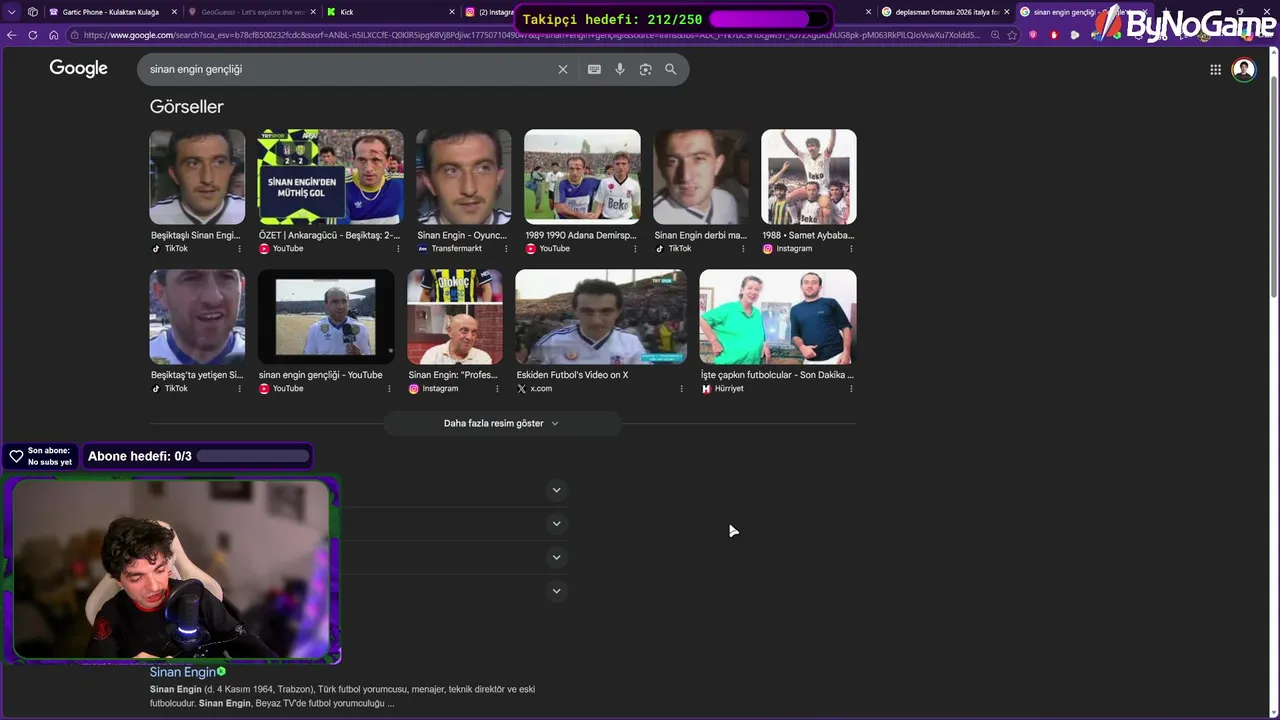The width and height of the screenshot is (1280, 720).
Task: Click the Hürriyet source label
Action: click(x=729, y=389)
